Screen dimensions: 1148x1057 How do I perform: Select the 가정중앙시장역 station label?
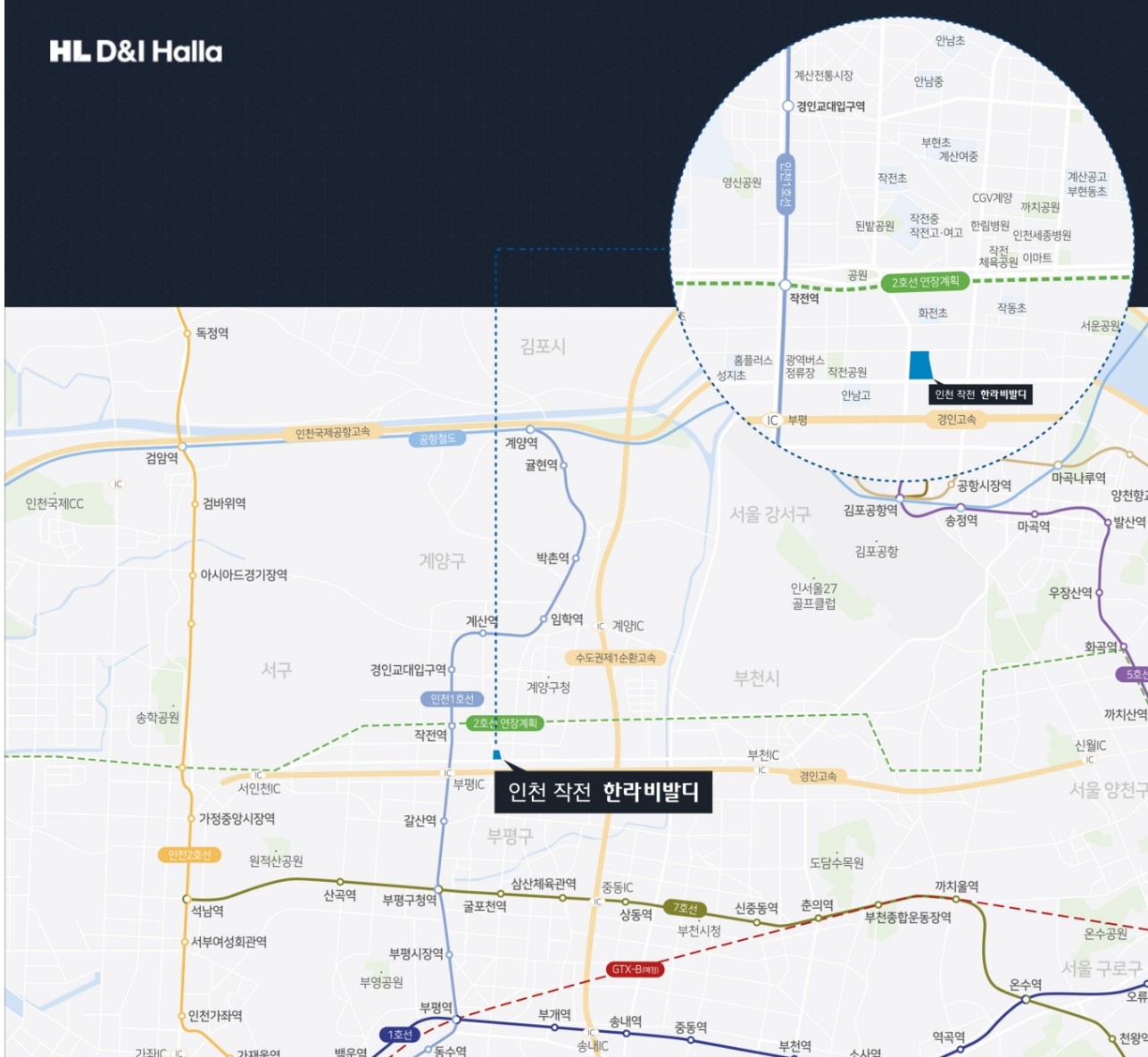(x=237, y=819)
